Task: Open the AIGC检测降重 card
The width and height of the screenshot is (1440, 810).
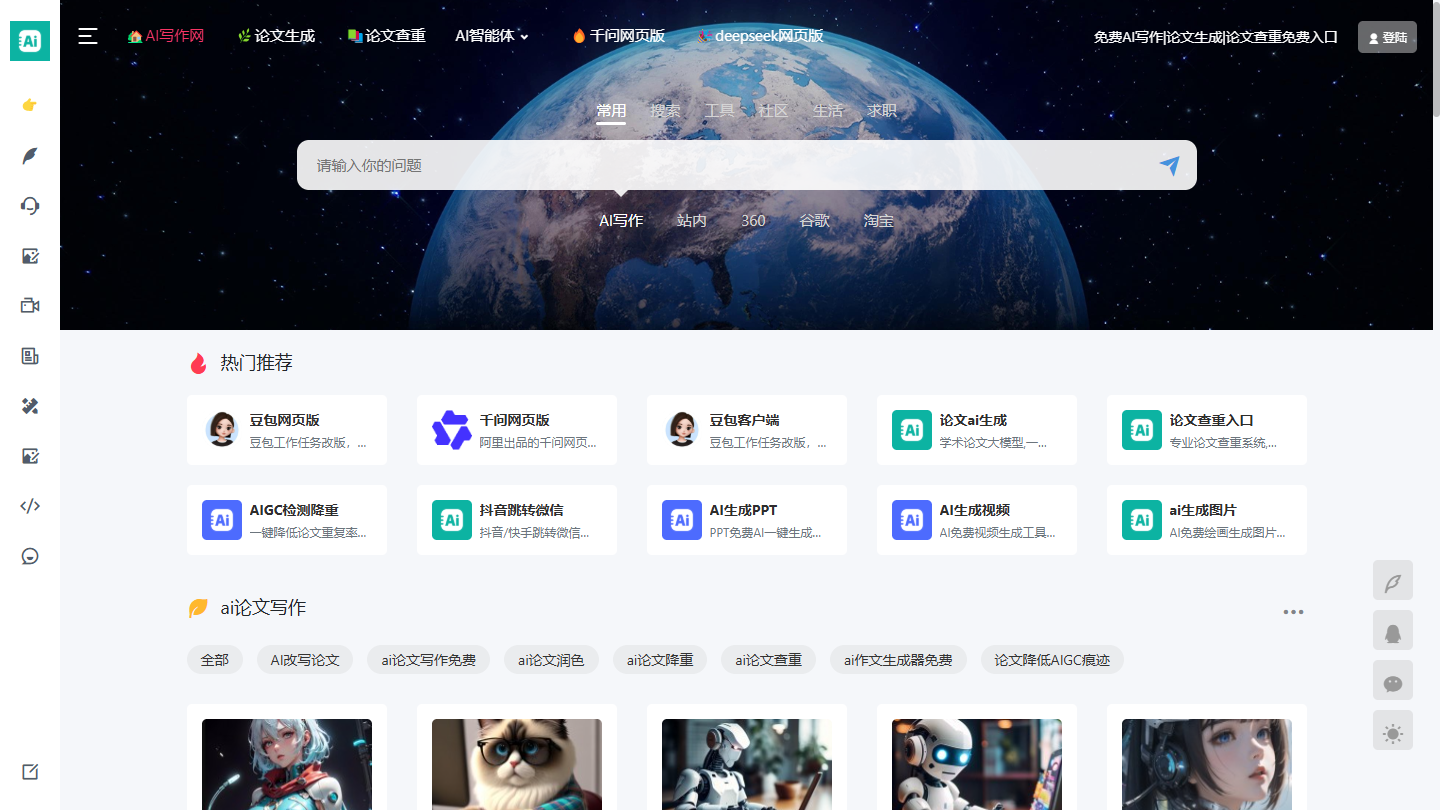Action: coord(287,520)
